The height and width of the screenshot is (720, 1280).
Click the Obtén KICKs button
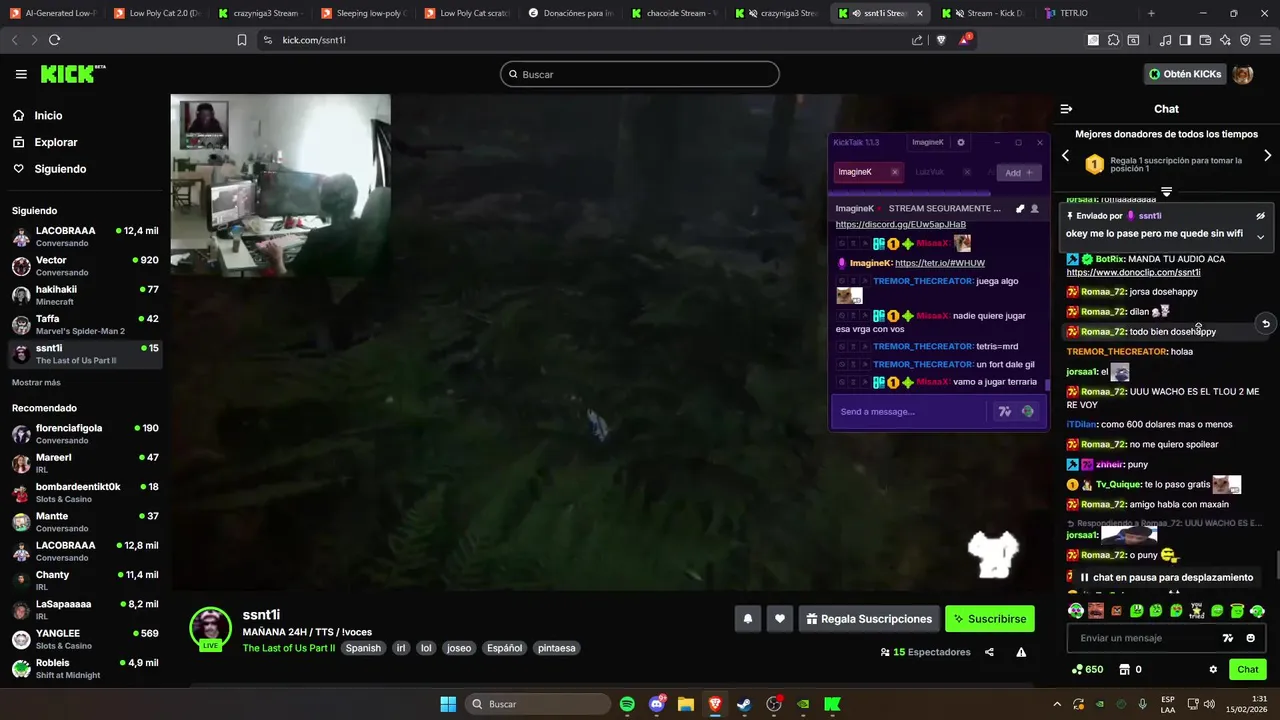click(x=1185, y=74)
